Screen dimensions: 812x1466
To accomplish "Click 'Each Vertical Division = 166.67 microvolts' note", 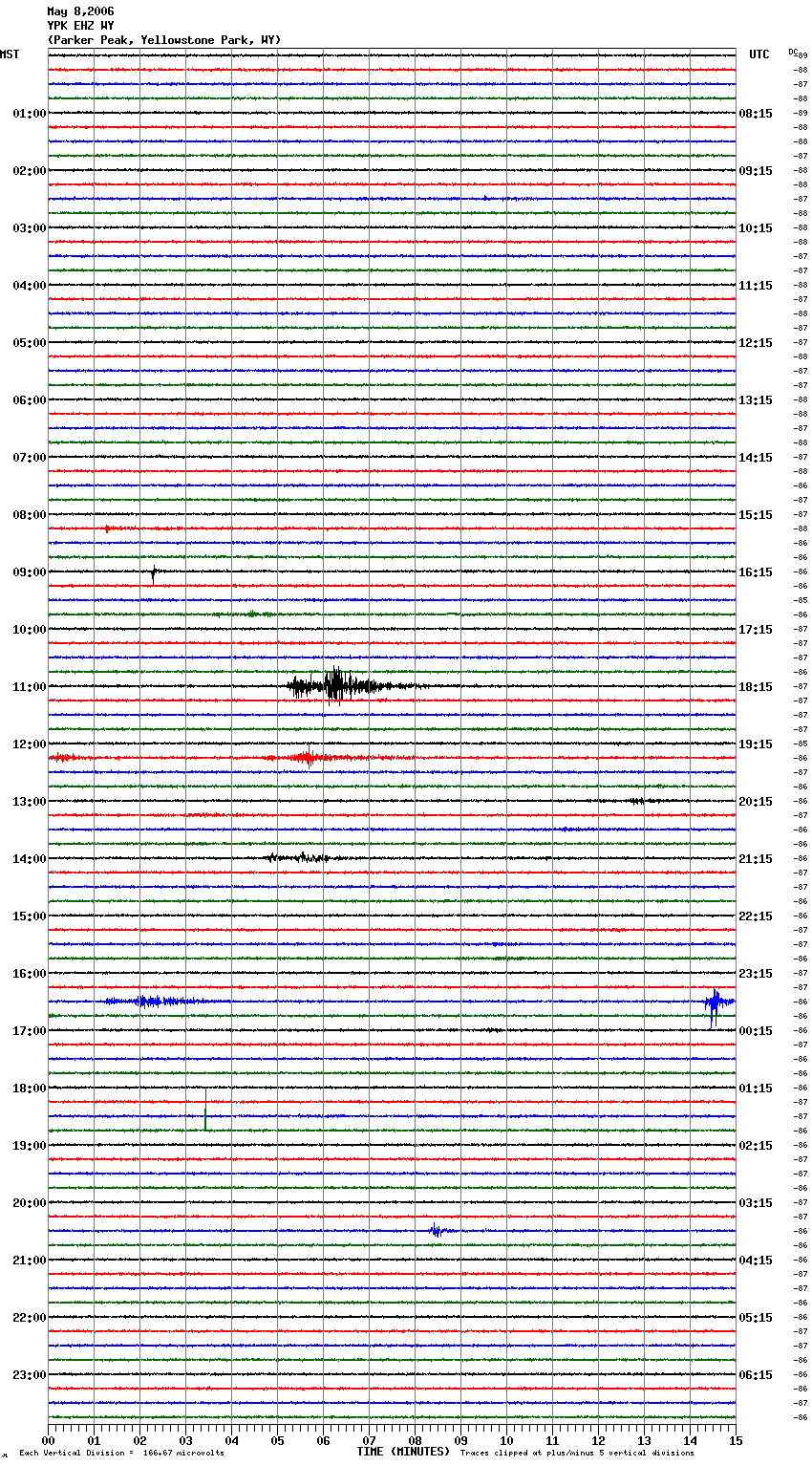I will click(x=121, y=1454).
